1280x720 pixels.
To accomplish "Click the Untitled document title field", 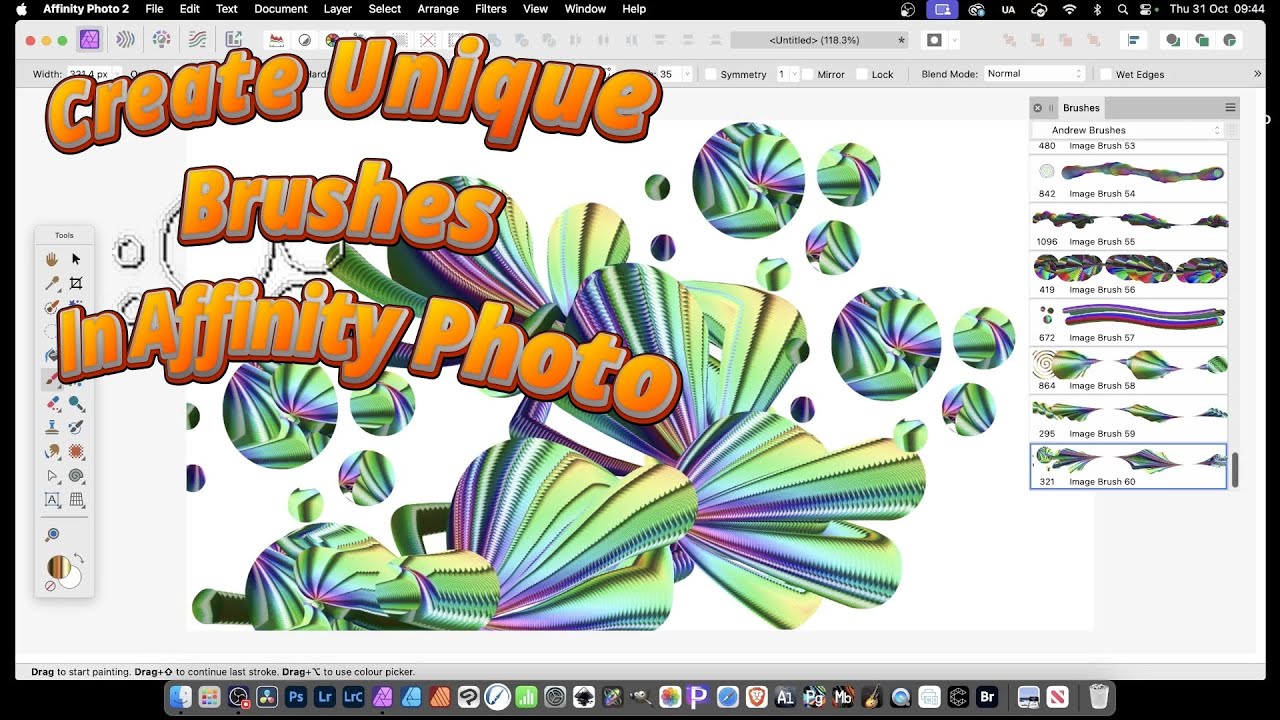I will (x=819, y=40).
